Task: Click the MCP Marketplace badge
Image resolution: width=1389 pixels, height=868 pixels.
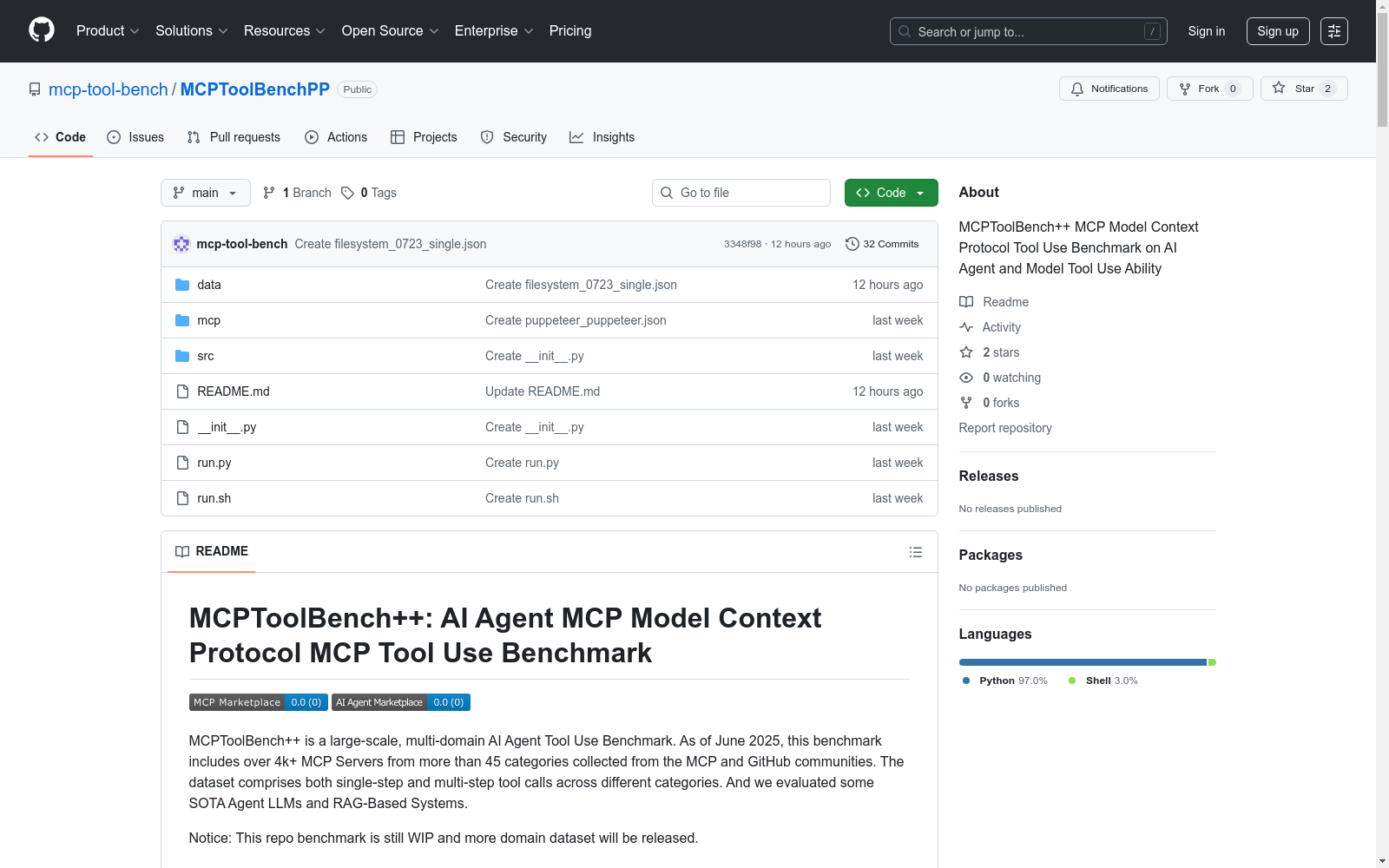Action: tap(259, 702)
